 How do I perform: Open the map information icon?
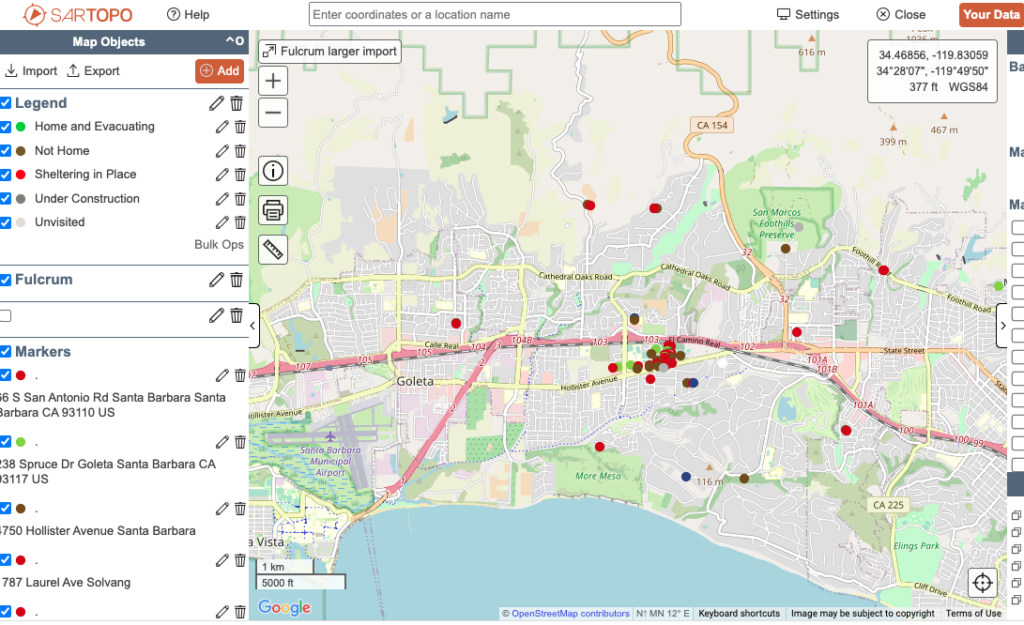(273, 171)
